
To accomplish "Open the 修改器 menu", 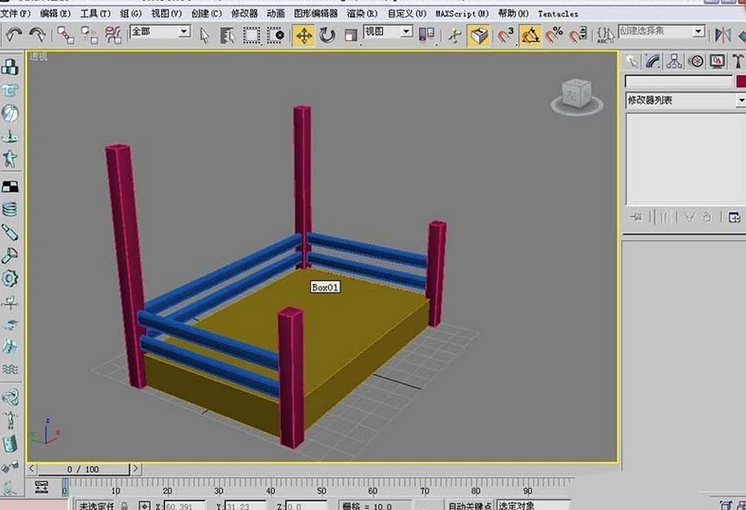I will click(x=244, y=13).
